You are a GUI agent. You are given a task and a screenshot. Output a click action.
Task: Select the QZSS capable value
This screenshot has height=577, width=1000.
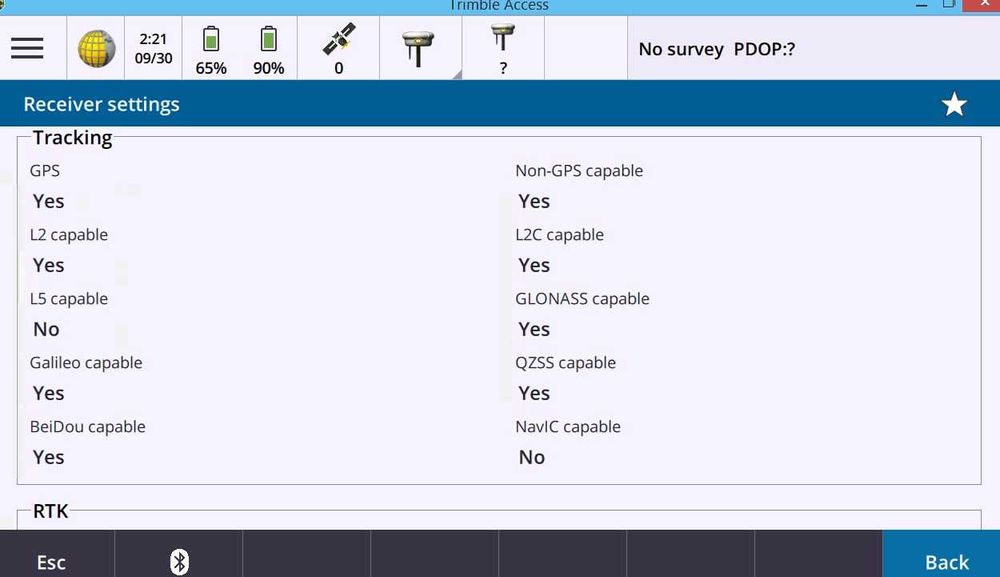pyautogui.click(x=534, y=393)
